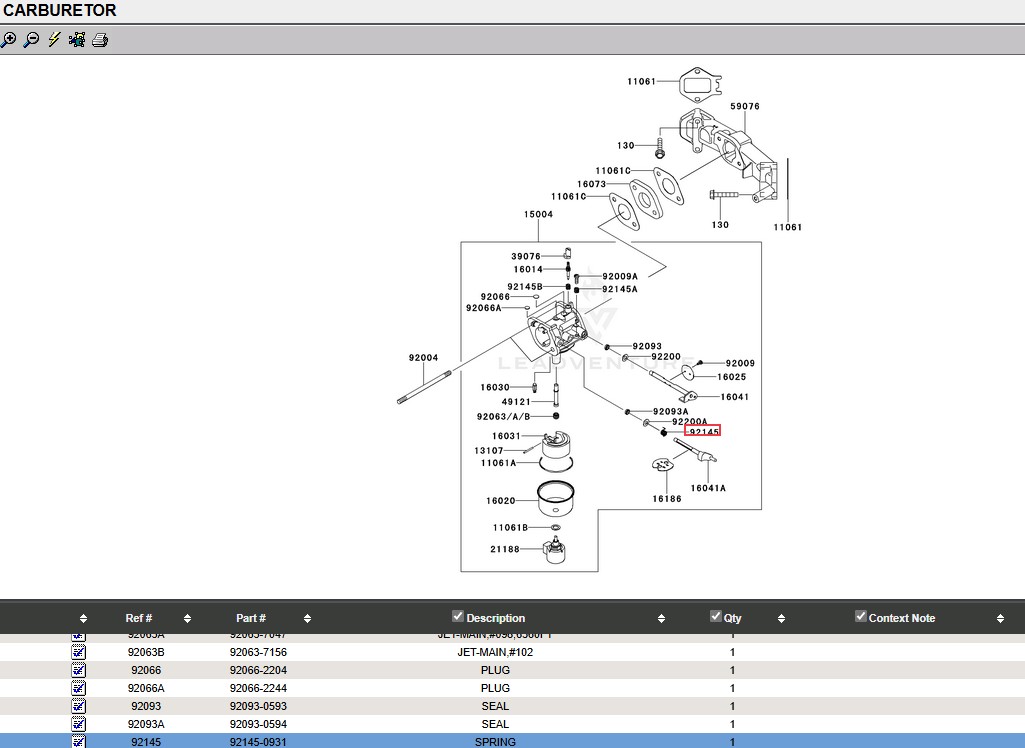Click the Part # column header
The height and width of the screenshot is (748, 1025).
click(251, 618)
